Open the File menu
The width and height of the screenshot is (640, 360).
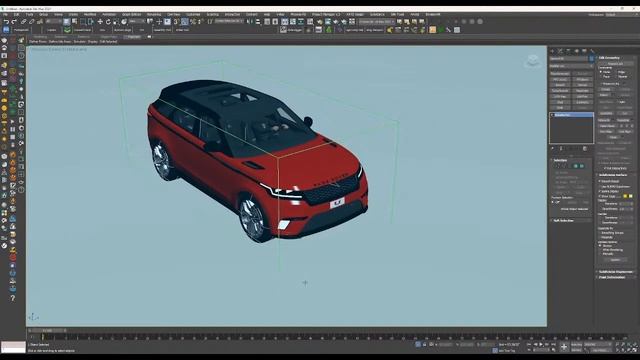[x=5, y=14]
